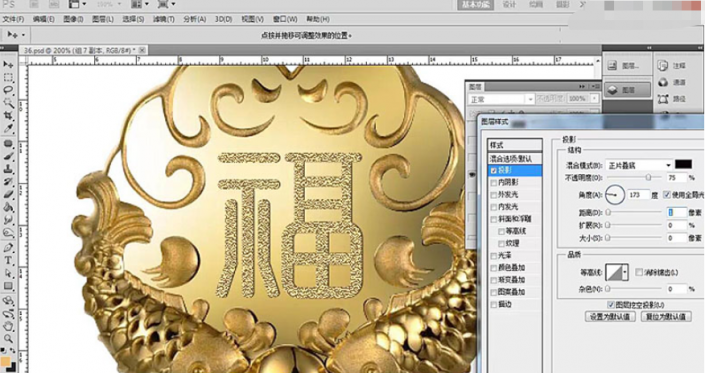Select the Eraser tool
This screenshot has height=373, width=705.
[x=8, y=195]
